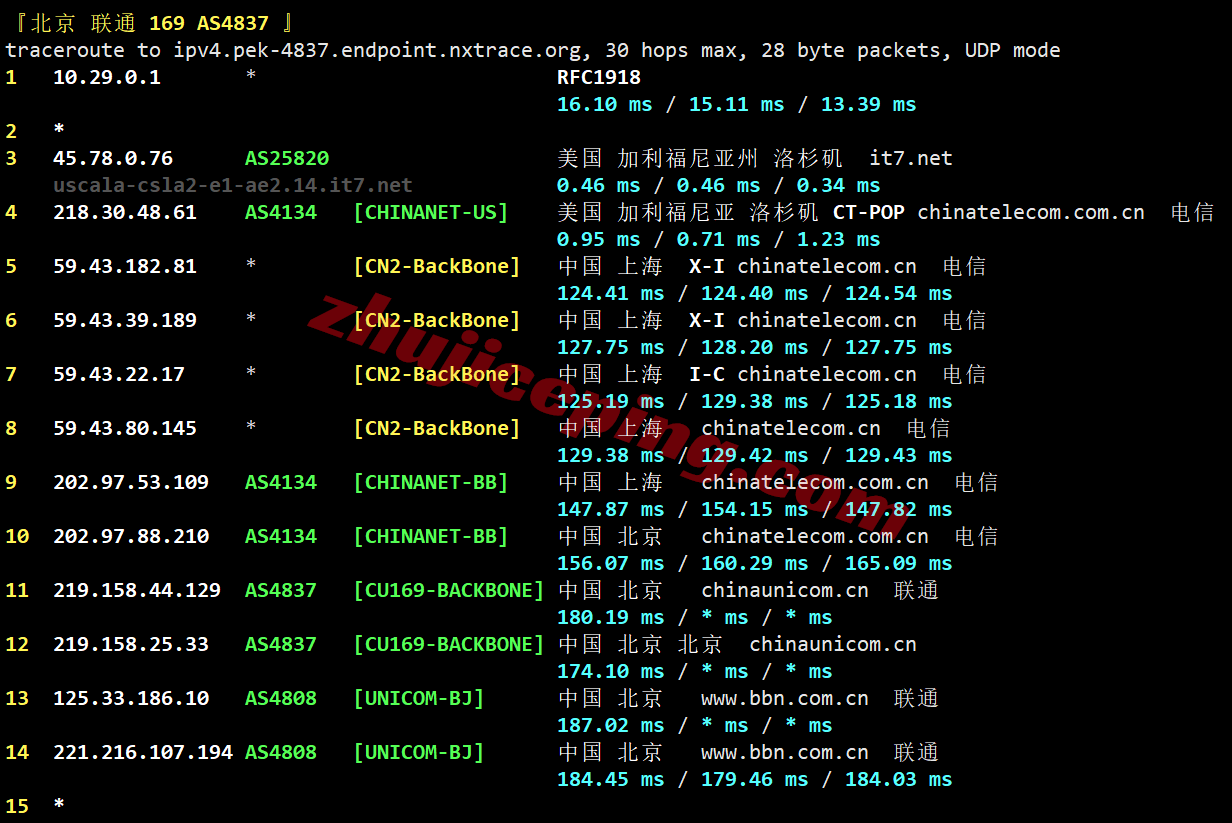Screen dimensions: 1232x823
Task: Select IP 125.33.186.10 on hop 13
Action: pyautogui.click(x=131, y=698)
